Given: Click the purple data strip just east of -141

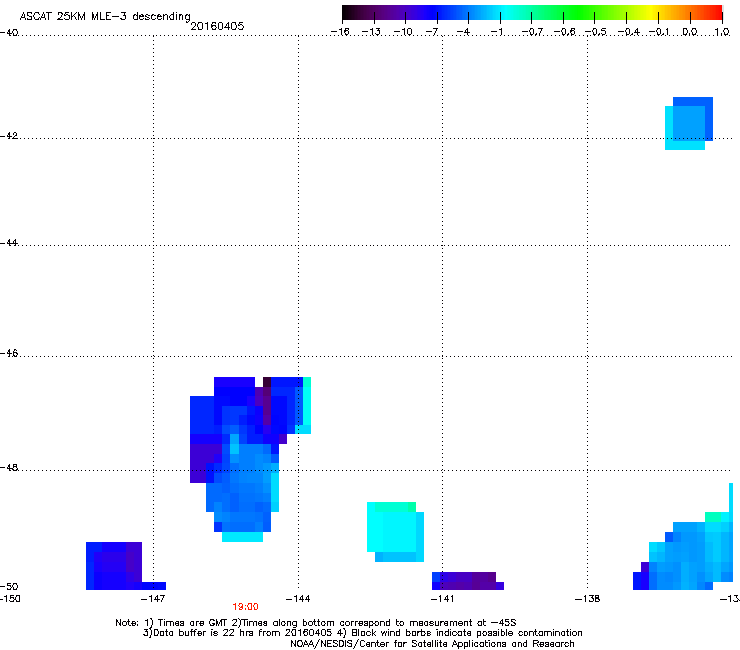Looking at the screenshot, I should (468, 581).
